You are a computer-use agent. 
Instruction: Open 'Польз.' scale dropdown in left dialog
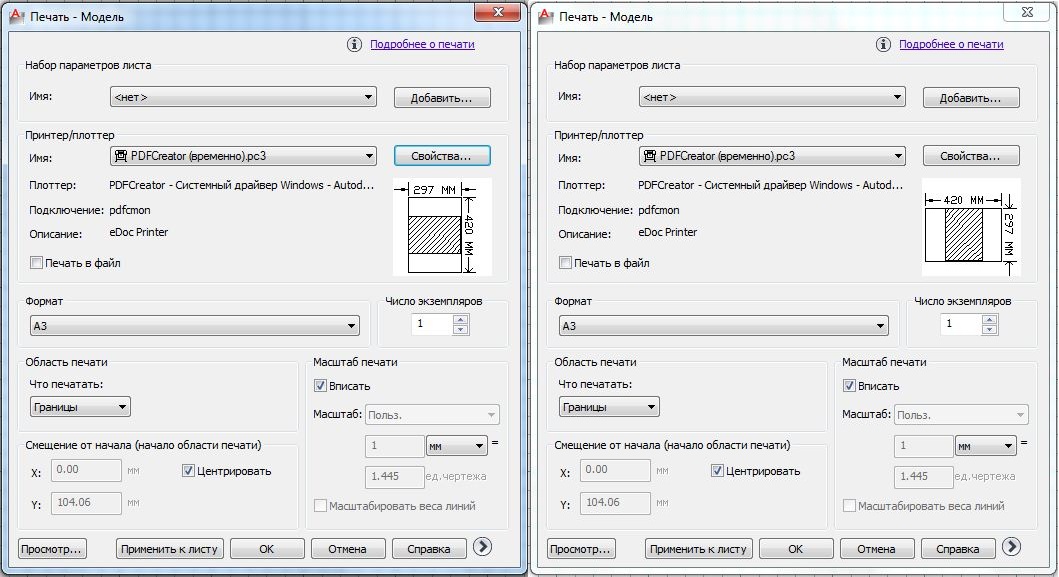432,414
